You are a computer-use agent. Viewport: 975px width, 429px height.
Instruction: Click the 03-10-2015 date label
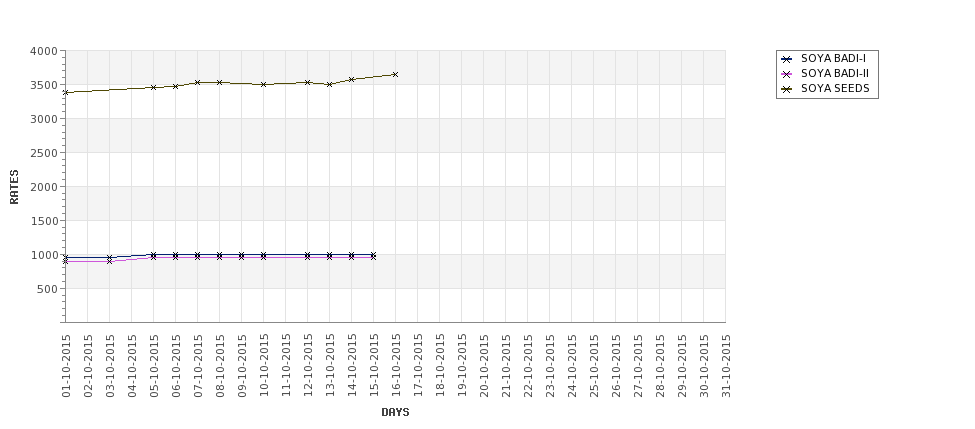tap(110, 366)
